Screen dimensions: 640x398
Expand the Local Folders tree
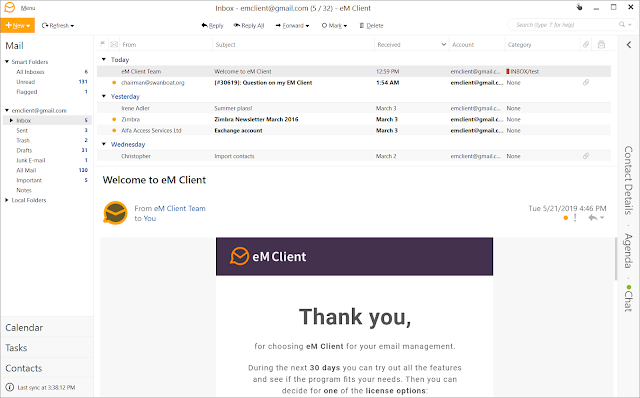pos(7,200)
